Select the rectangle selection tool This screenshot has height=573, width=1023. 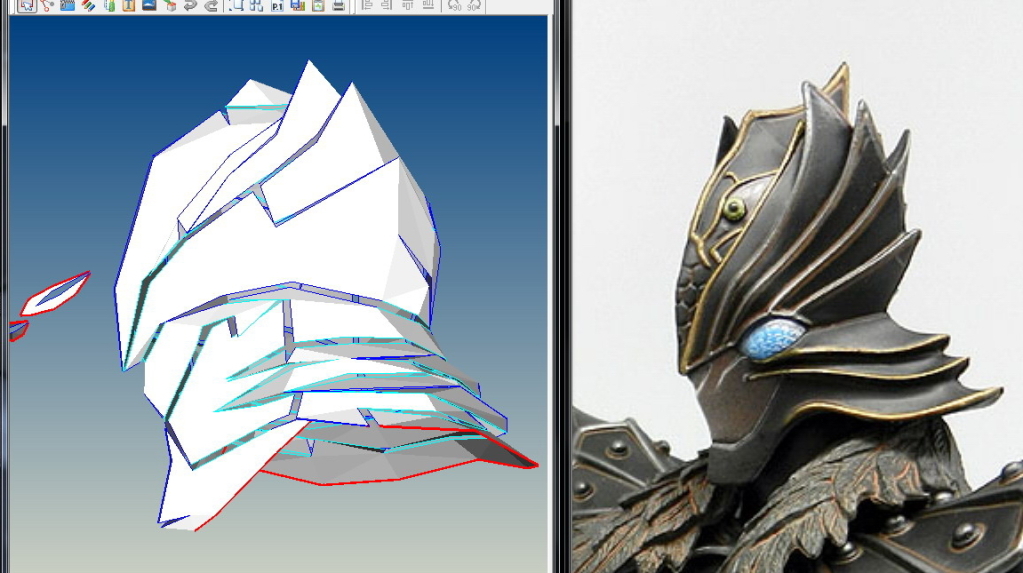click(x=236, y=5)
